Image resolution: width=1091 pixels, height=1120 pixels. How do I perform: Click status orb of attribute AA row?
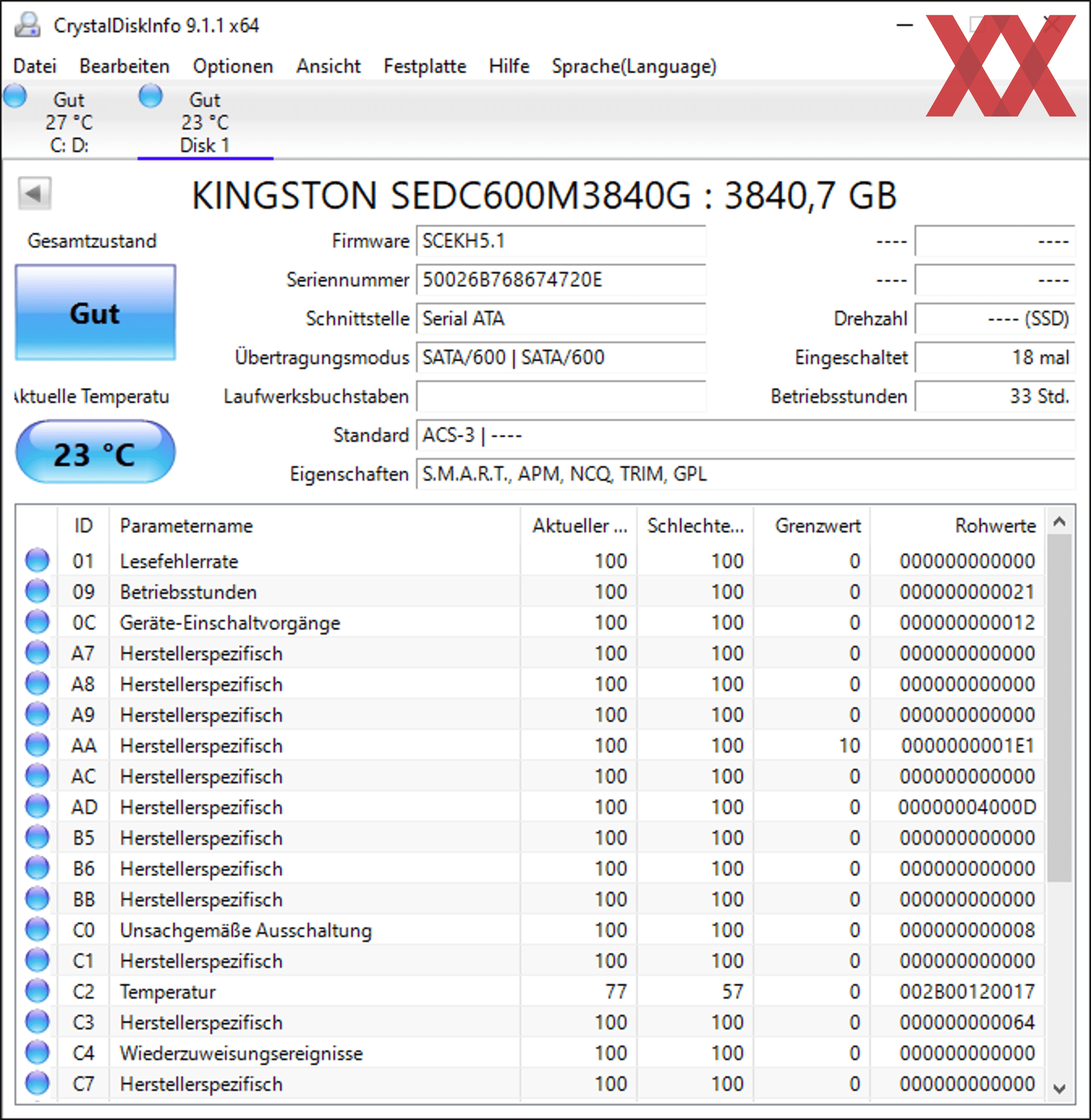38,746
